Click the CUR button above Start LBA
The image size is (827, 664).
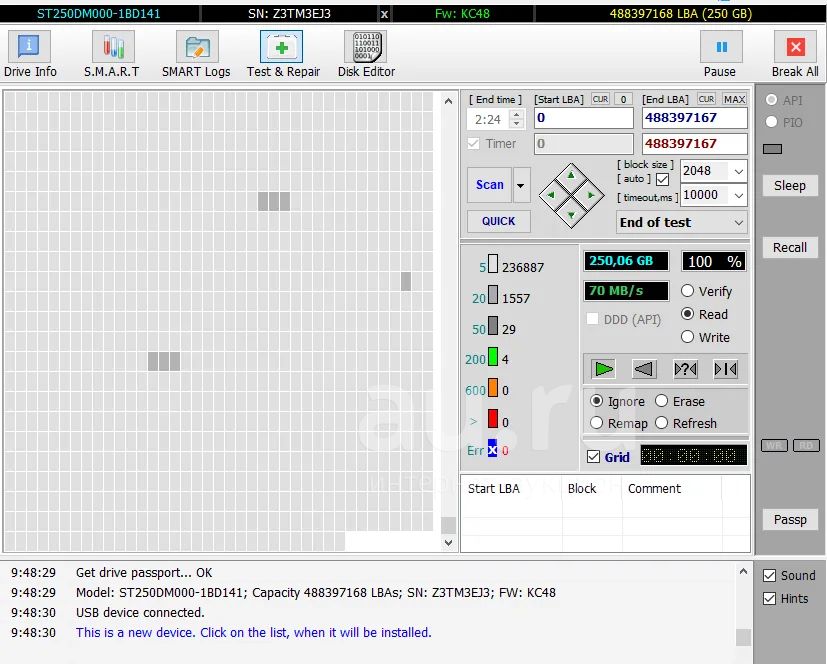(x=600, y=99)
